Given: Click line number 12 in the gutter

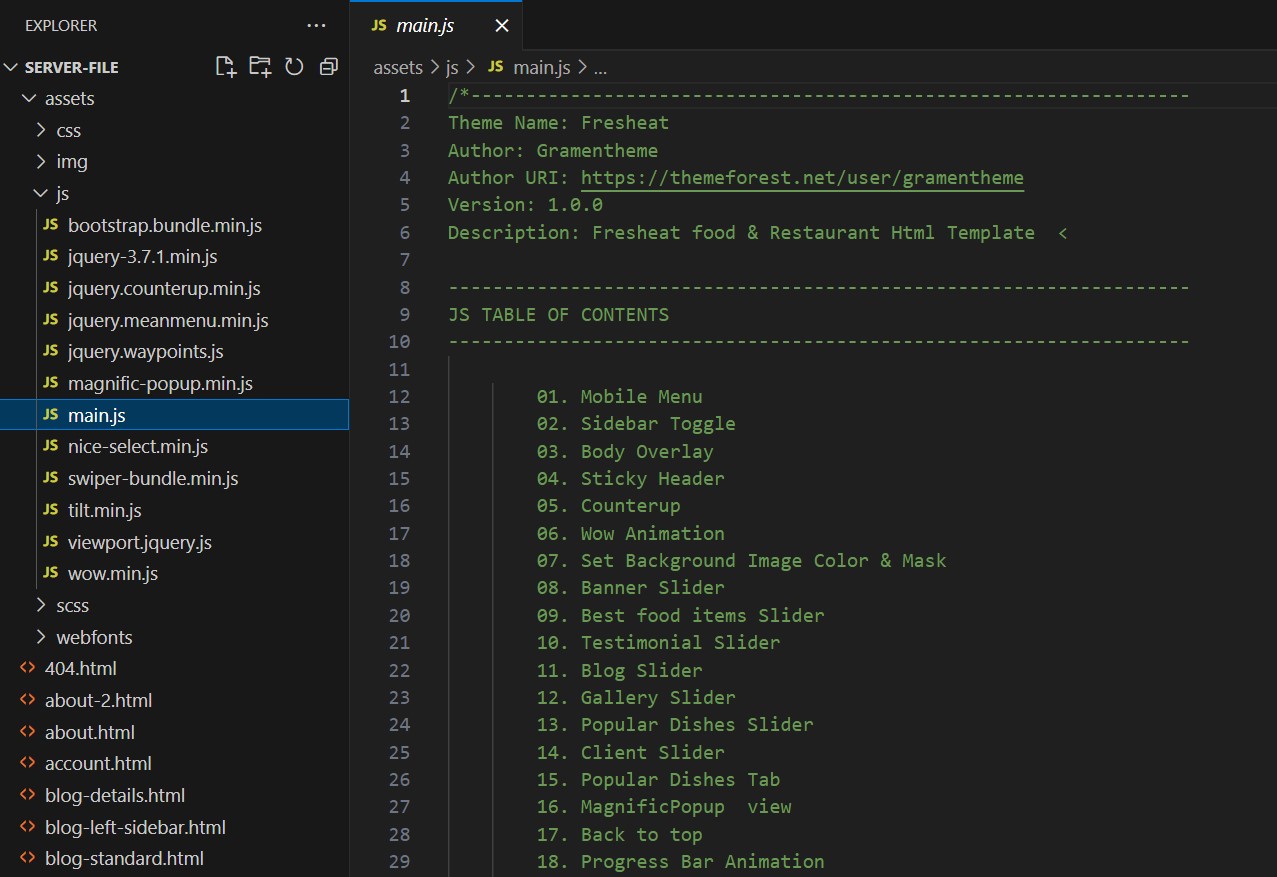Looking at the screenshot, I should coord(399,397).
